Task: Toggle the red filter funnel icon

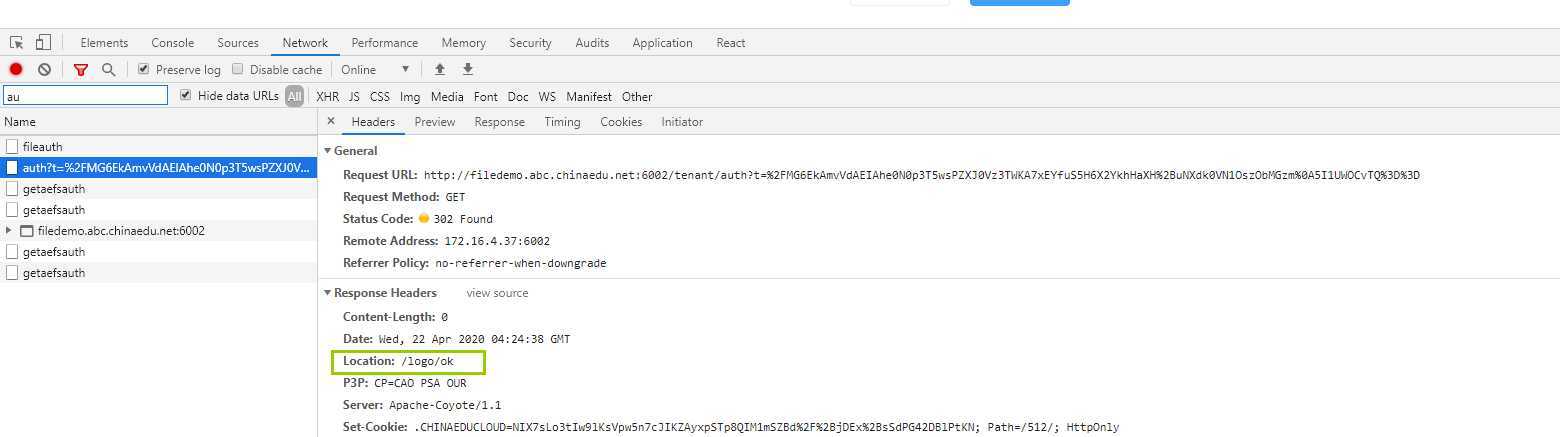Action: click(x=81, y=69)
